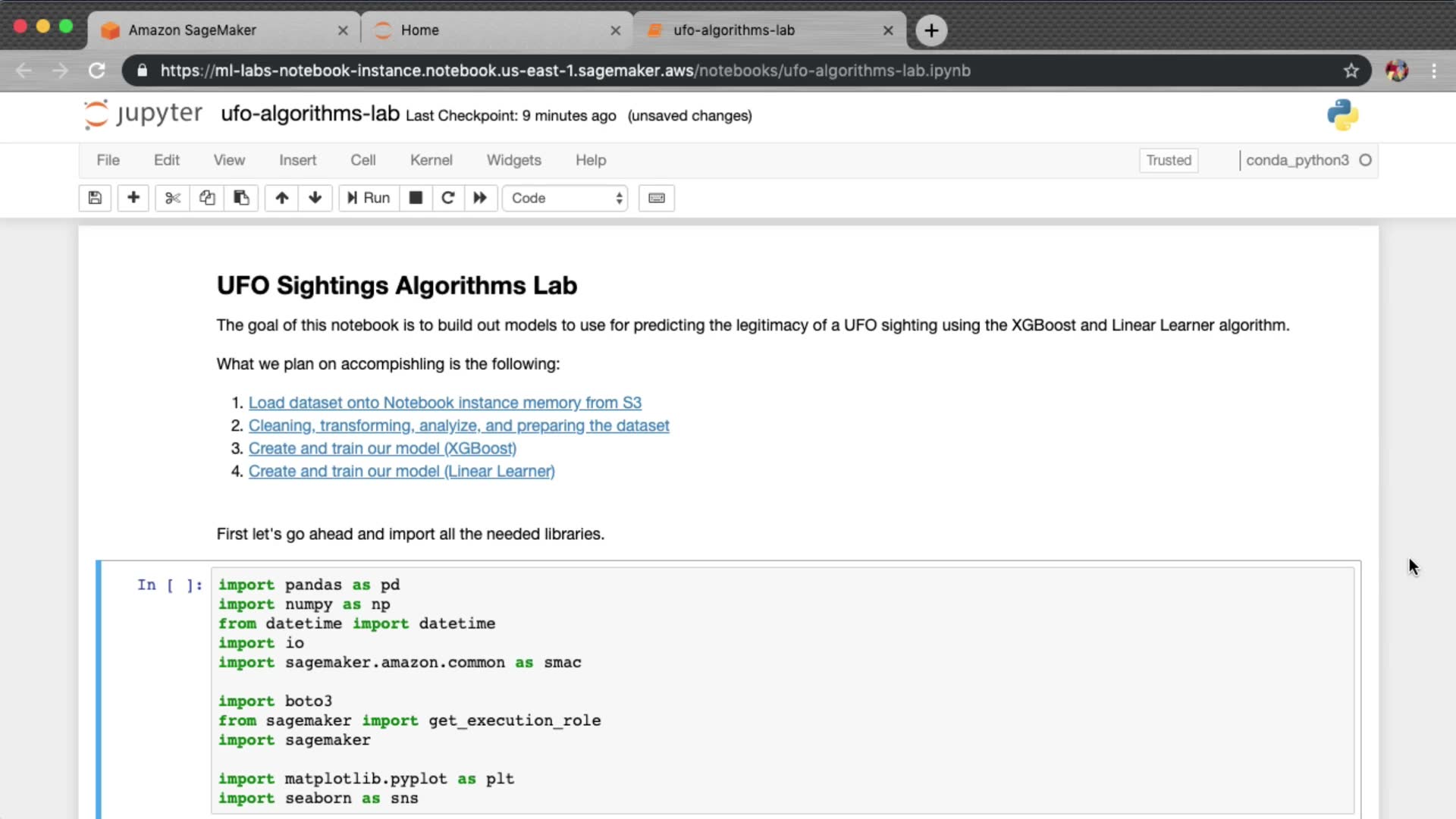1456x819 pixels.
Task: Cut selected cells with scissors icon
Action: [173, 198]
